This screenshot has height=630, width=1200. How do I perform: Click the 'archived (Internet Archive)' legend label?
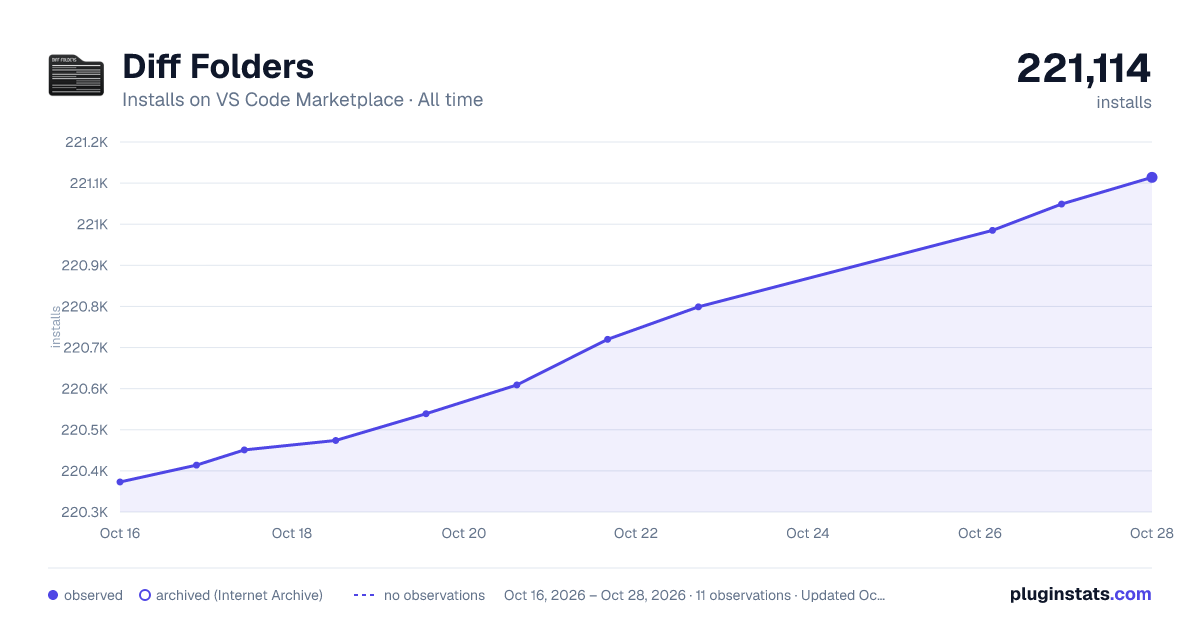(239, 595)
